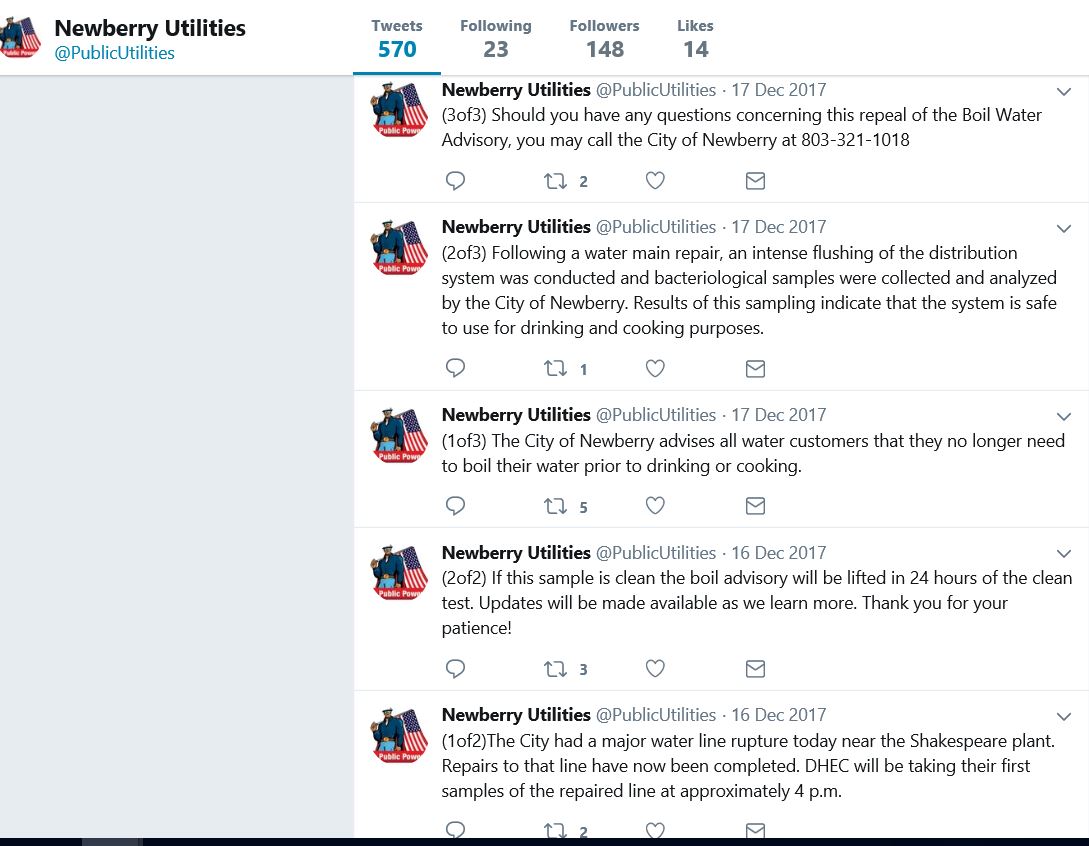The width and height of the screenshot is (1089, 846).
Task: Message Newberry Utilities from the 1of3 tweet
Action: click(x=755, y=506)
